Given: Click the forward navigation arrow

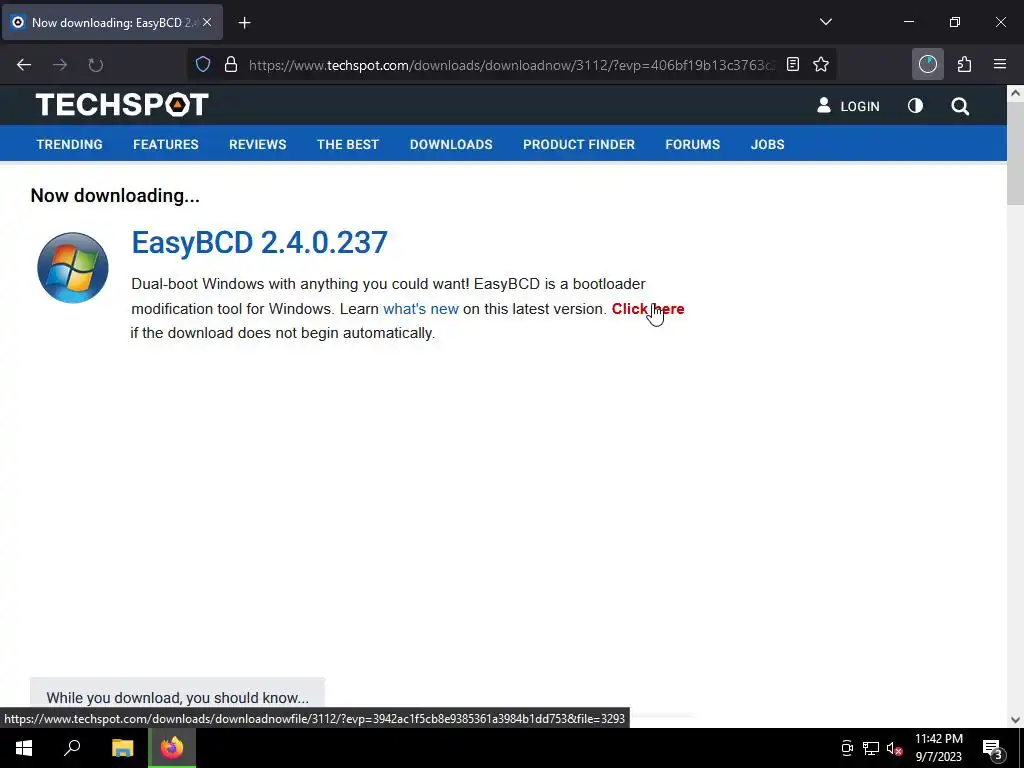Looking at the screenshot, I should coord(60,65).
